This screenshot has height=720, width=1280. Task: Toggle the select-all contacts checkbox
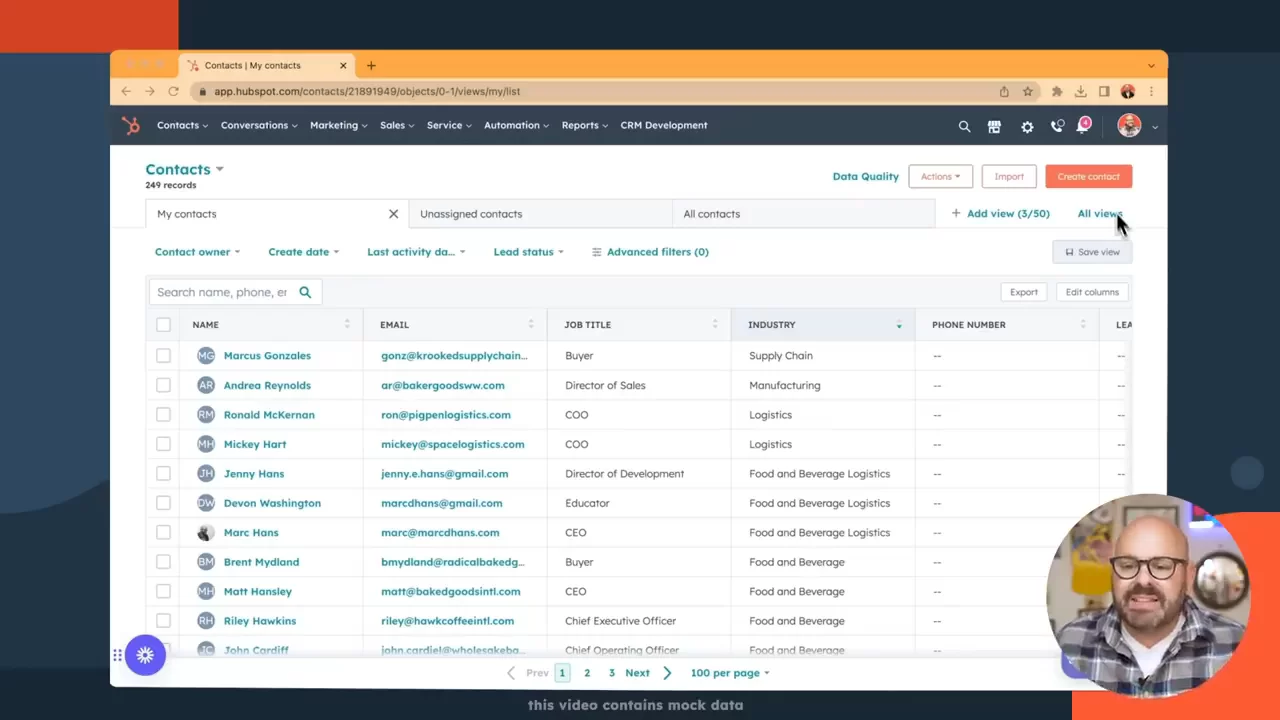(x=163, y=325)
